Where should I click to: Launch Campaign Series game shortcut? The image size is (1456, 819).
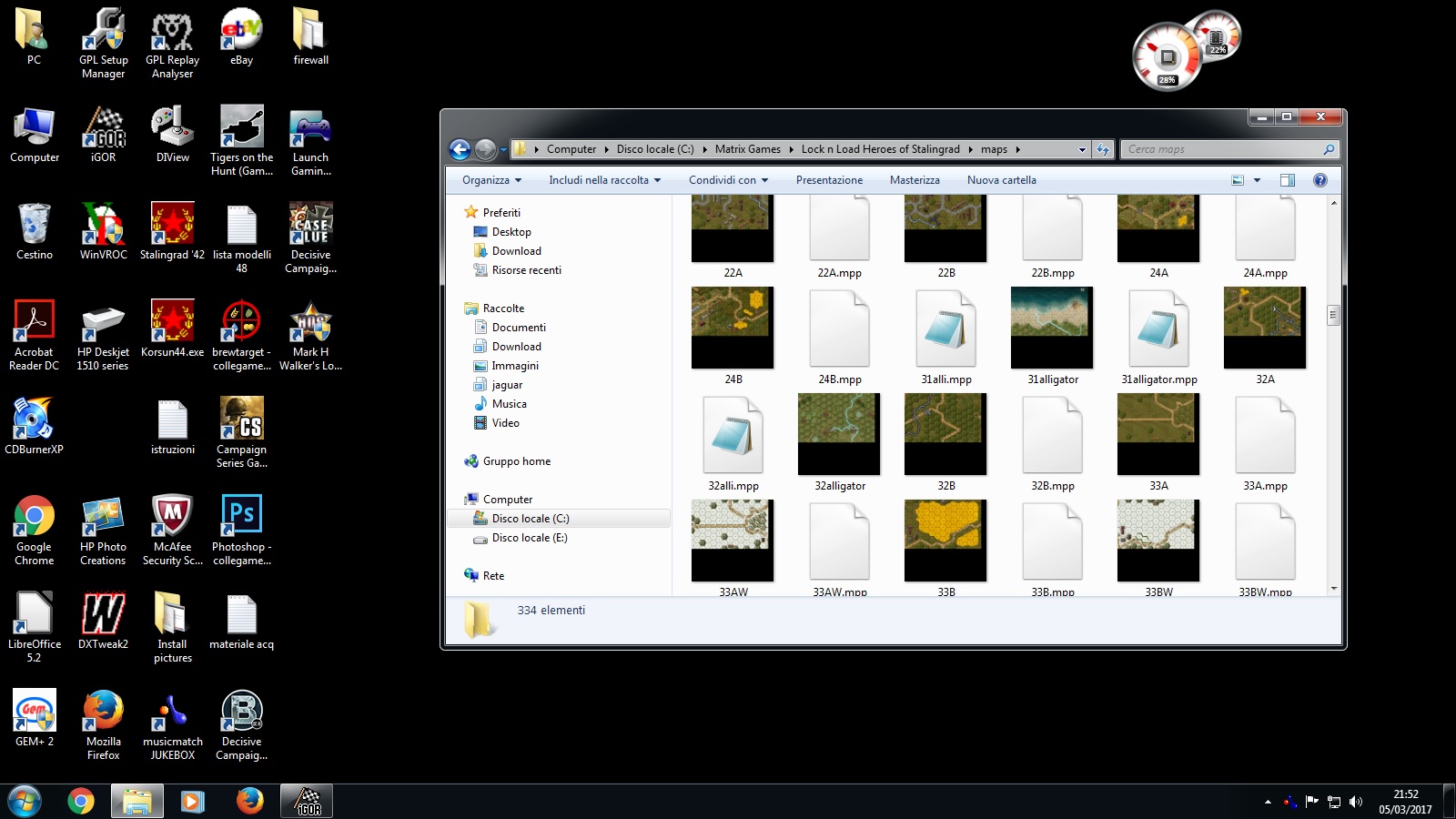pos(241,432)
